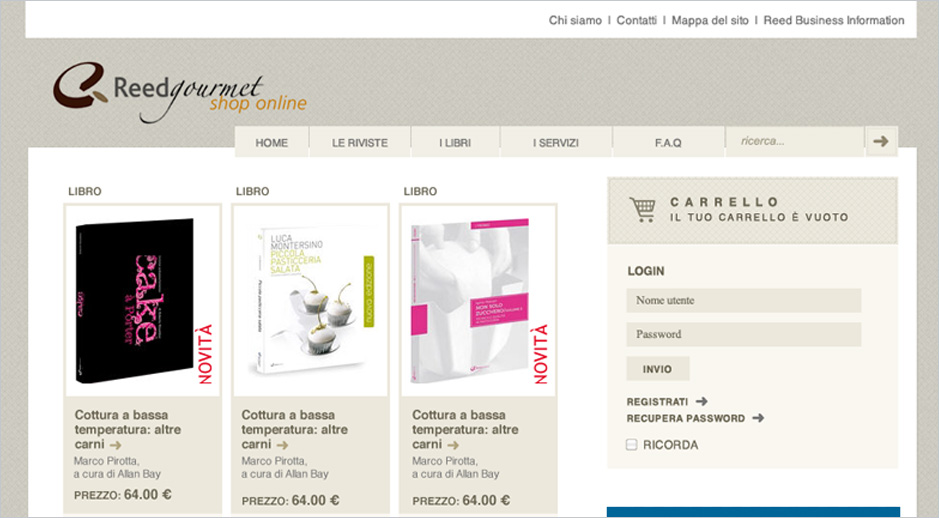Image resolution: width=939 pixels, height=518 pixels.
Task: Click the Registrati link
Action: coord(657,402)
